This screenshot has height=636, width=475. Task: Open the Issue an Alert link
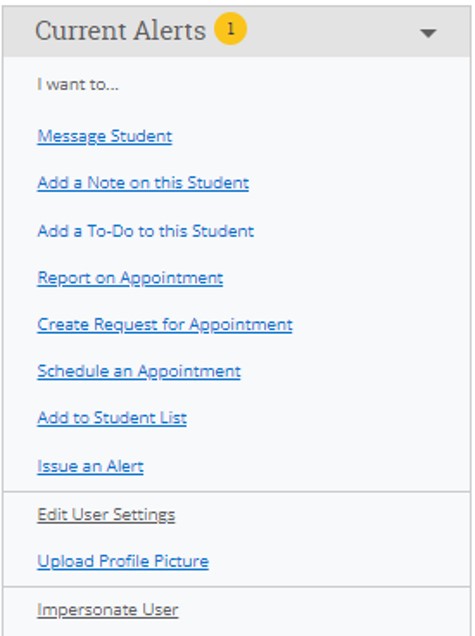point(90,466)
